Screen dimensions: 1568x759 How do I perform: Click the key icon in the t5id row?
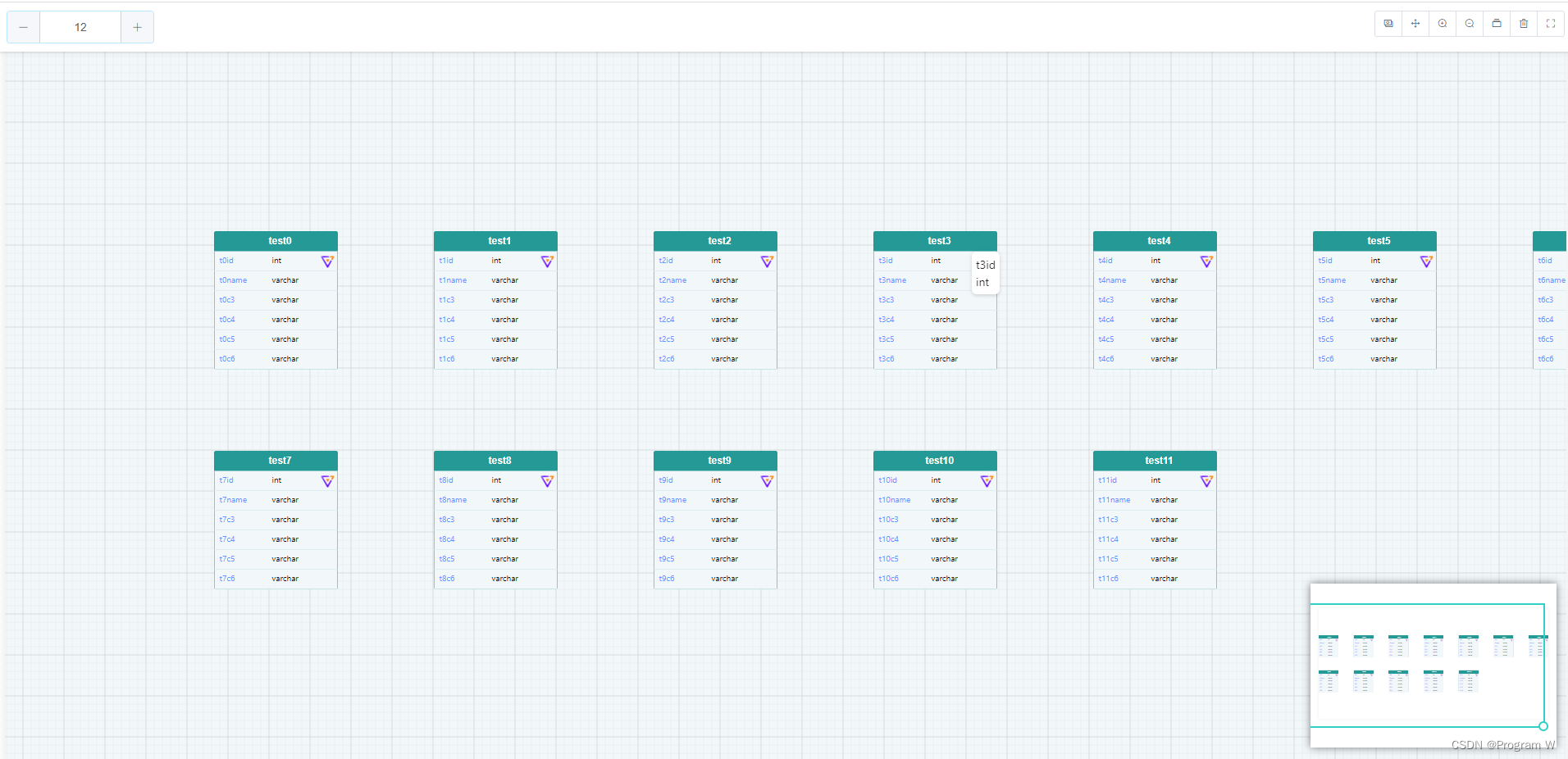click(1426, 261)
